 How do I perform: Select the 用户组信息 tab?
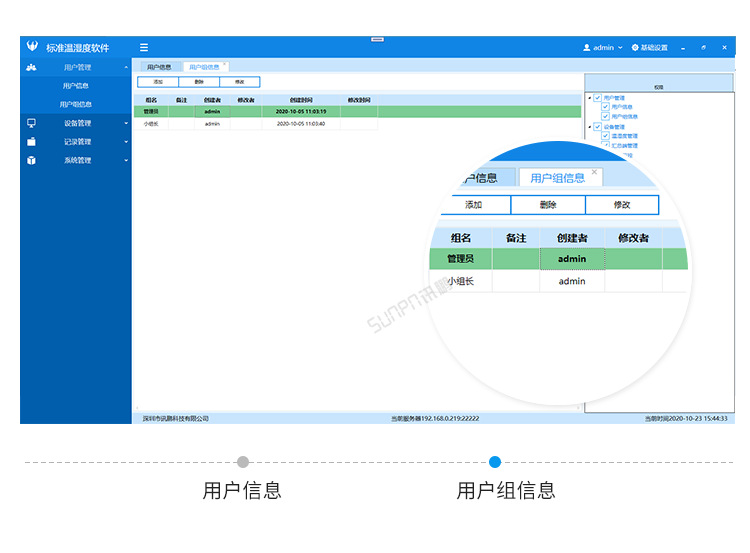pyautogui.click(x=204, y=67)
